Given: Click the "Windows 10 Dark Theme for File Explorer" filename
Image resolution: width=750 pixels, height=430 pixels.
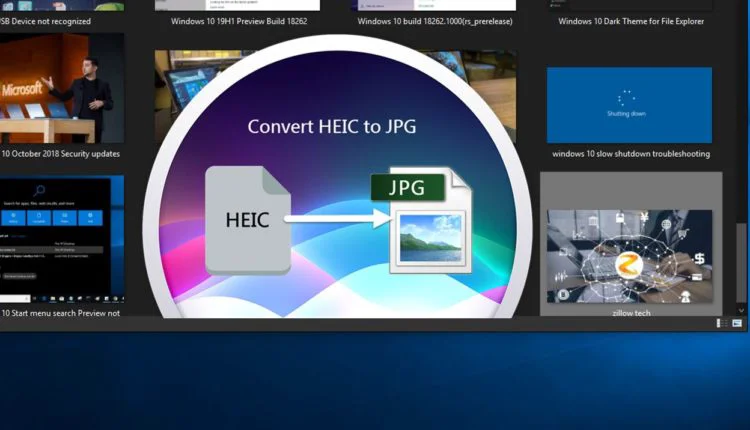Looking at the screenshot, I should coord(631,21).
